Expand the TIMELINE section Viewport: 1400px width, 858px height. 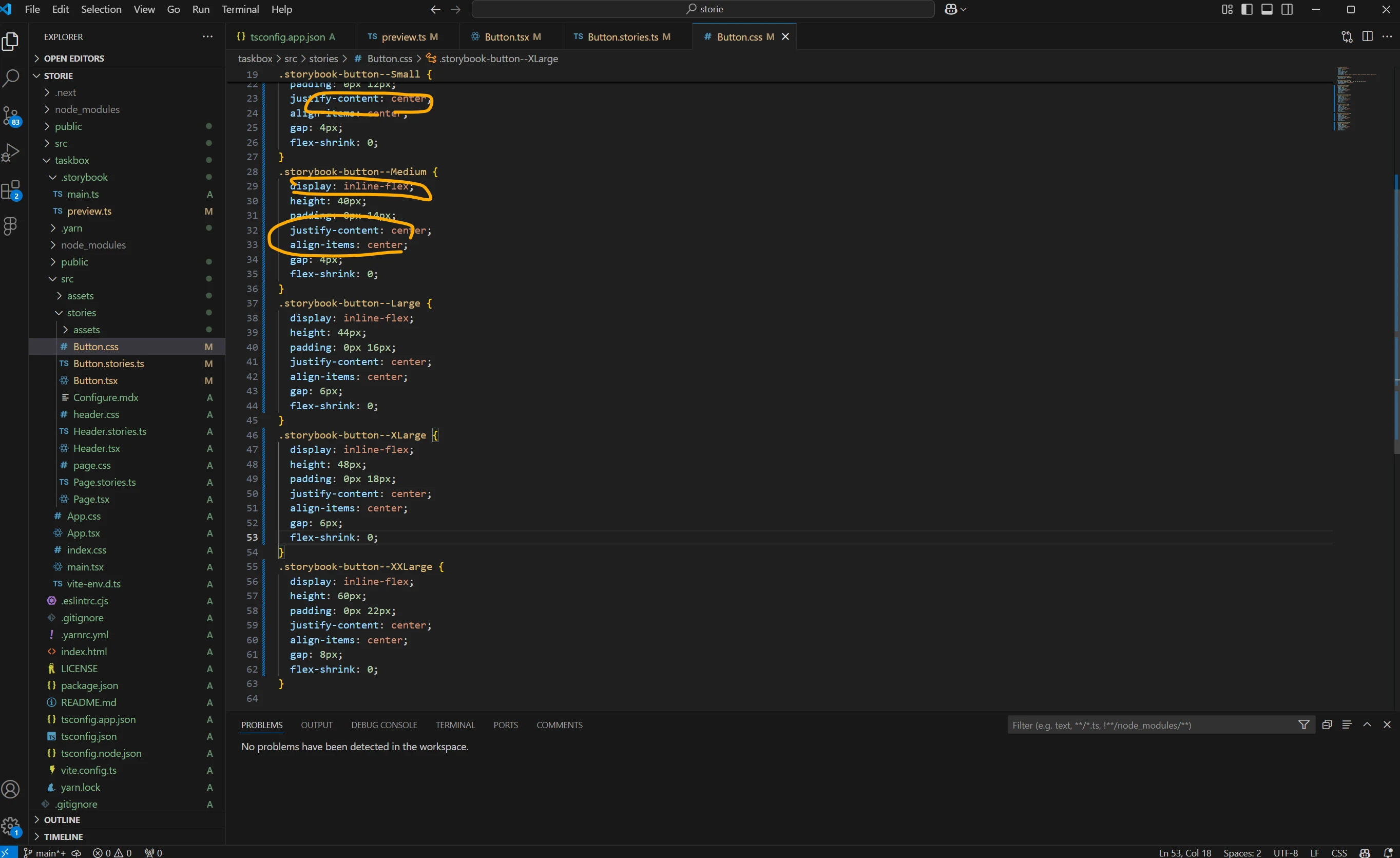tap(127, 836)
